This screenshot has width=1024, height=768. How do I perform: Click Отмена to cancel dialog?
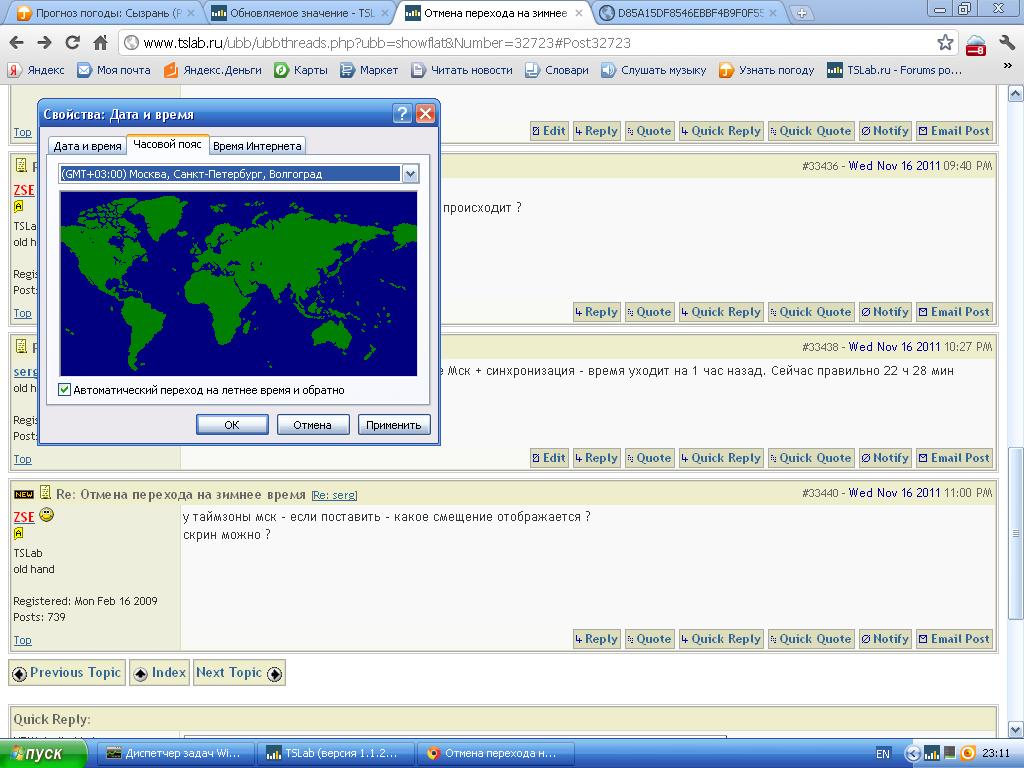312,425
